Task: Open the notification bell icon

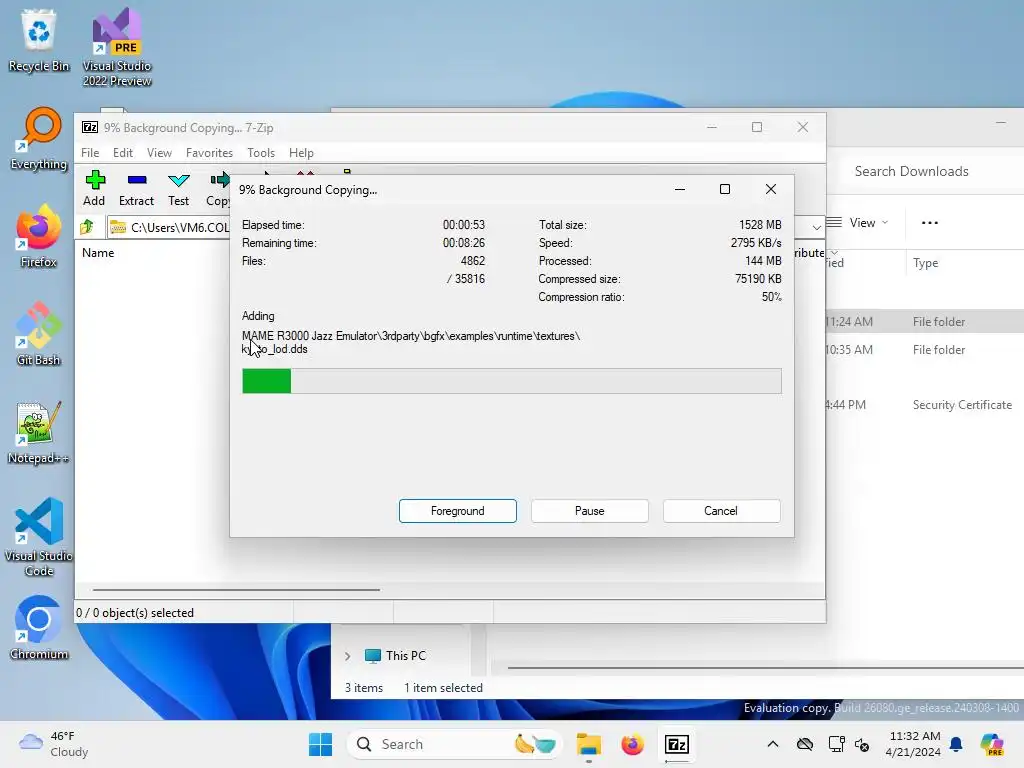Action: [x=956, y=744]
